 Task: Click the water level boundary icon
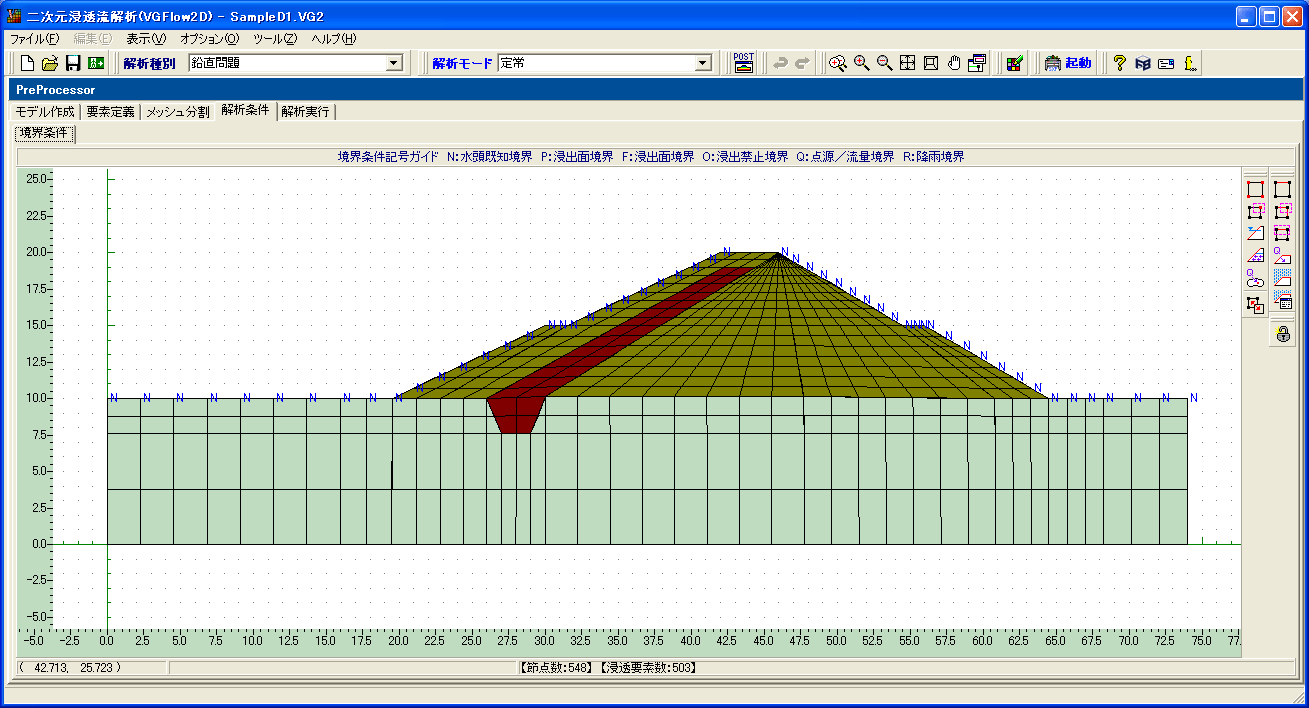1256,234
